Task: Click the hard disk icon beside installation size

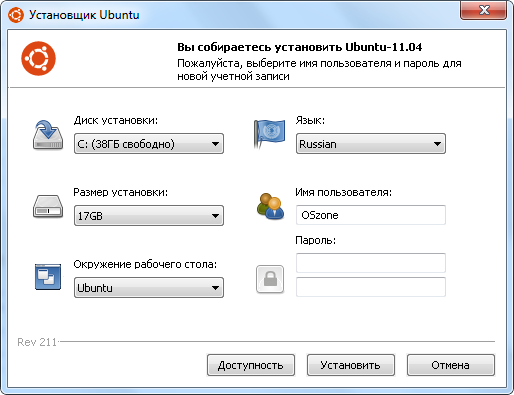Action: 48,206
